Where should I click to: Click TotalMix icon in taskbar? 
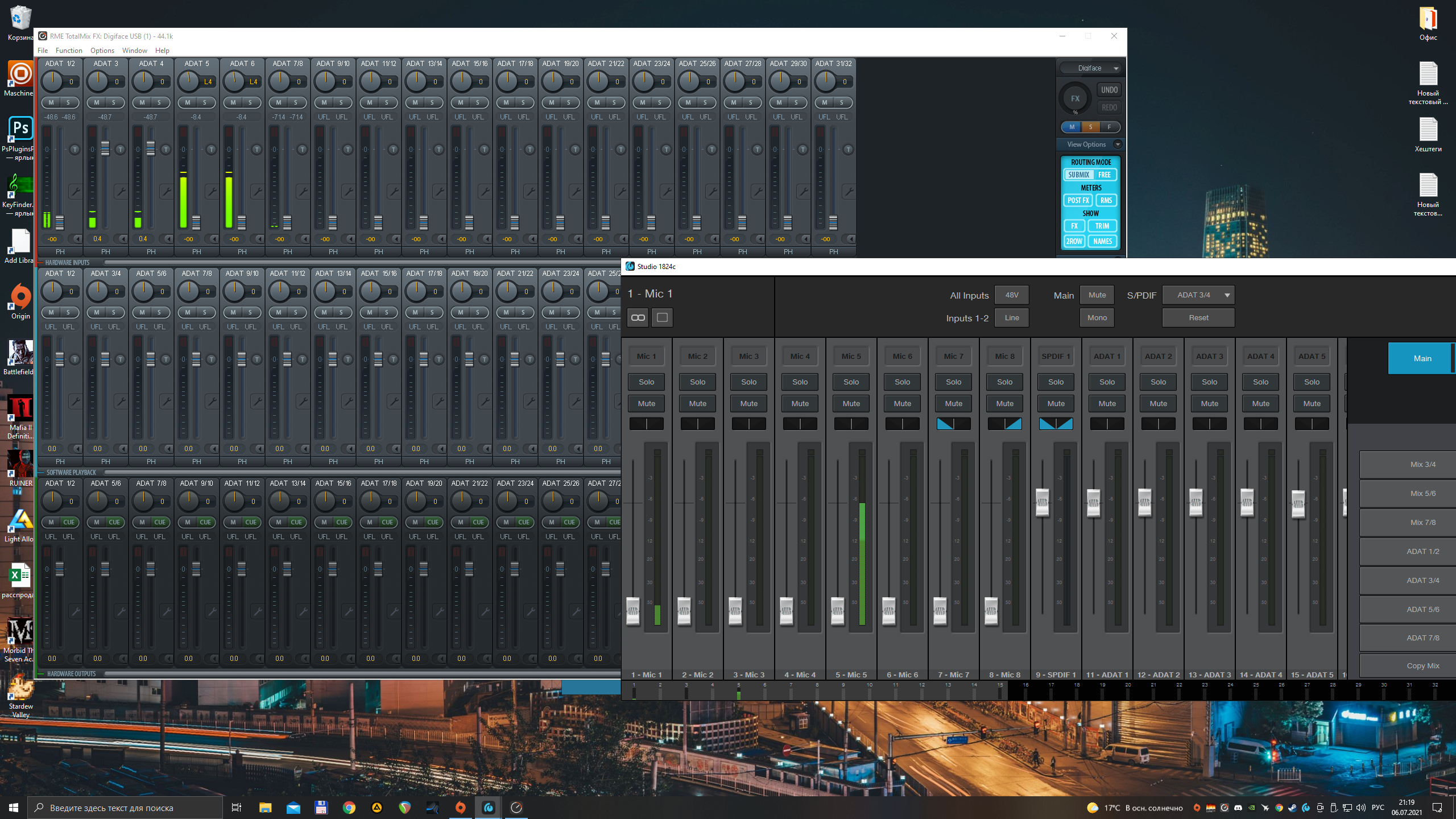[x=516, y=808]
